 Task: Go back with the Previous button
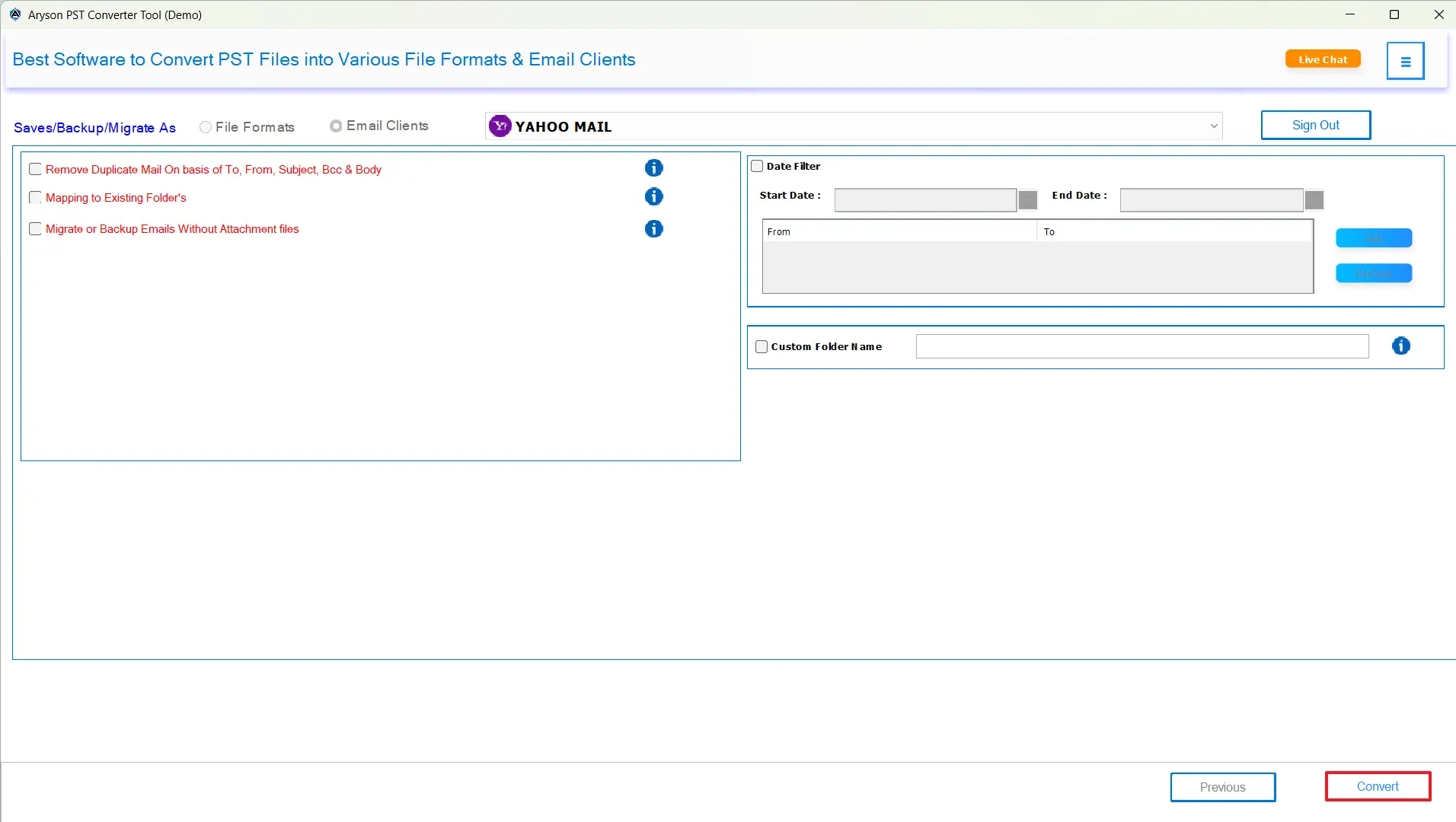tap(1223, 787)
